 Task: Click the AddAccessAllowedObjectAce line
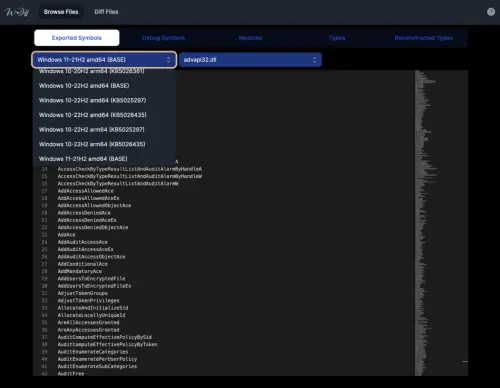point(94,206)
